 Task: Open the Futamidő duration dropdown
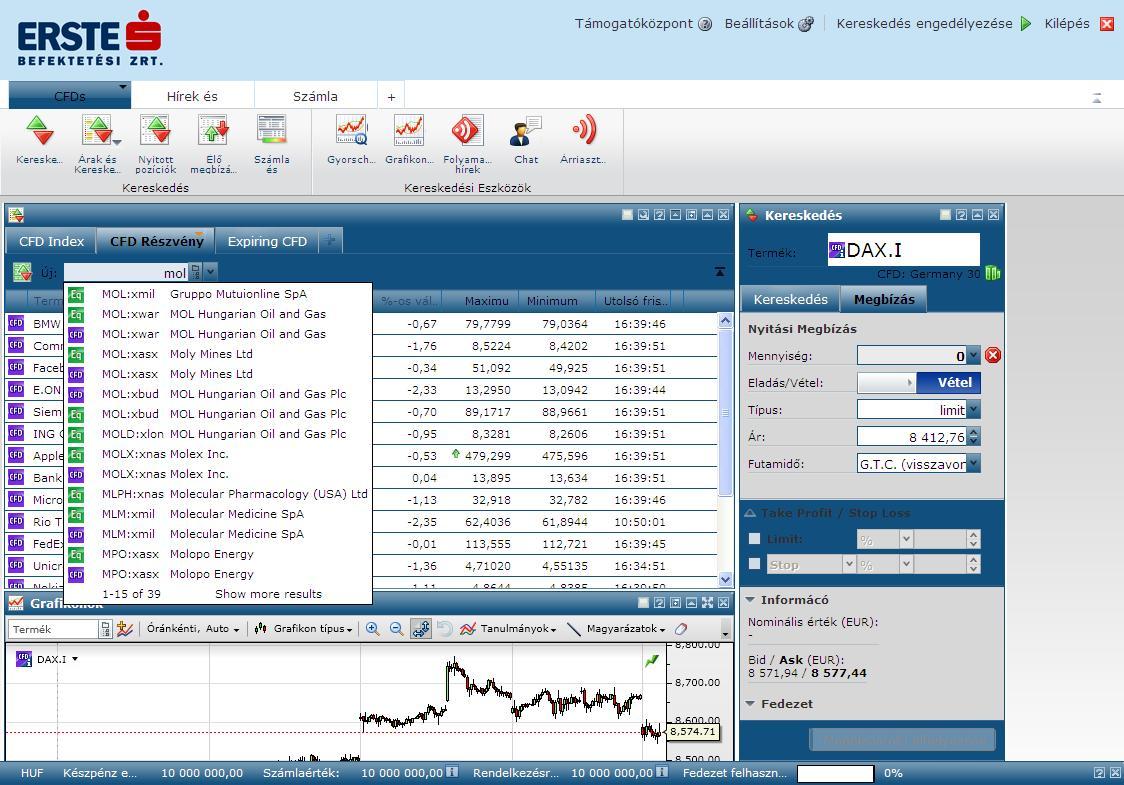click(973, 464)
